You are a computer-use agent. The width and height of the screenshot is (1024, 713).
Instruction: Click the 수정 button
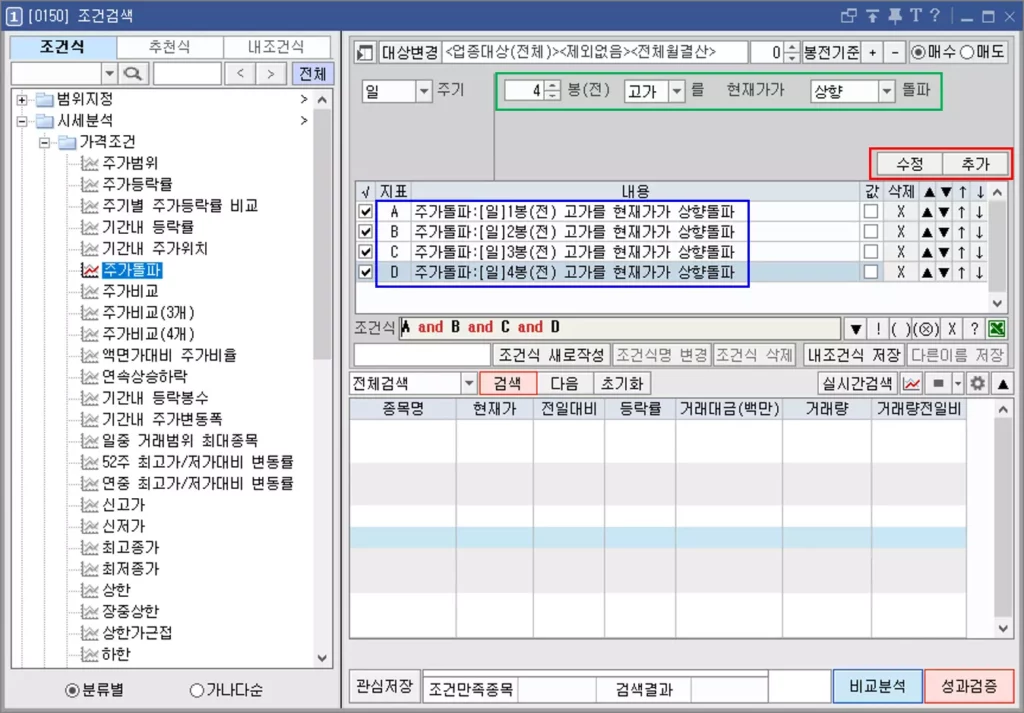tap(910, 164)
